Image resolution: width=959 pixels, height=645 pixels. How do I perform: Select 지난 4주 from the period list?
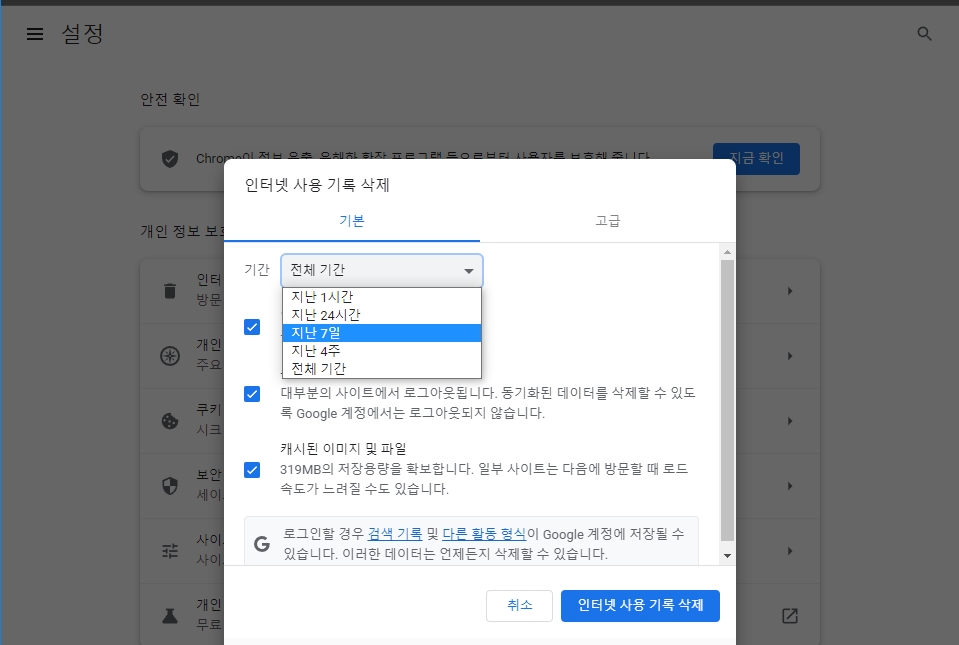(382, 351)
